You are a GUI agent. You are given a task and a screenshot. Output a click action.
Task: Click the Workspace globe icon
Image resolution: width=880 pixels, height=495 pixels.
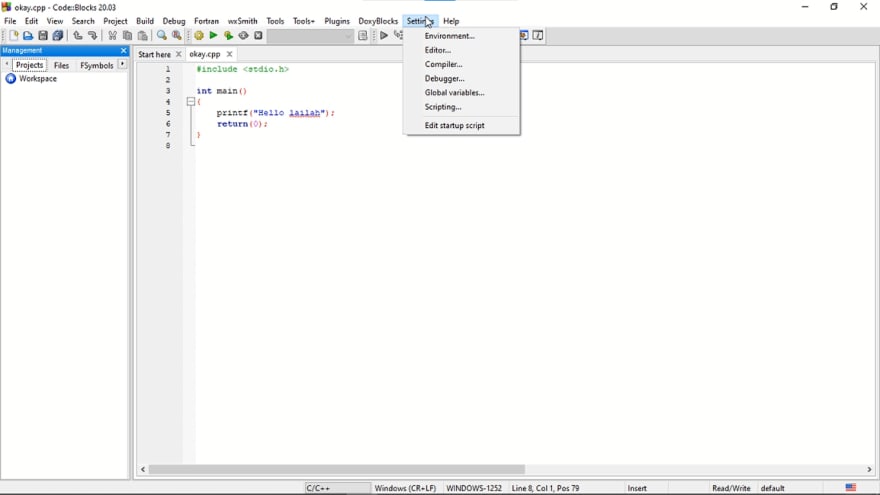coord(10,79)
